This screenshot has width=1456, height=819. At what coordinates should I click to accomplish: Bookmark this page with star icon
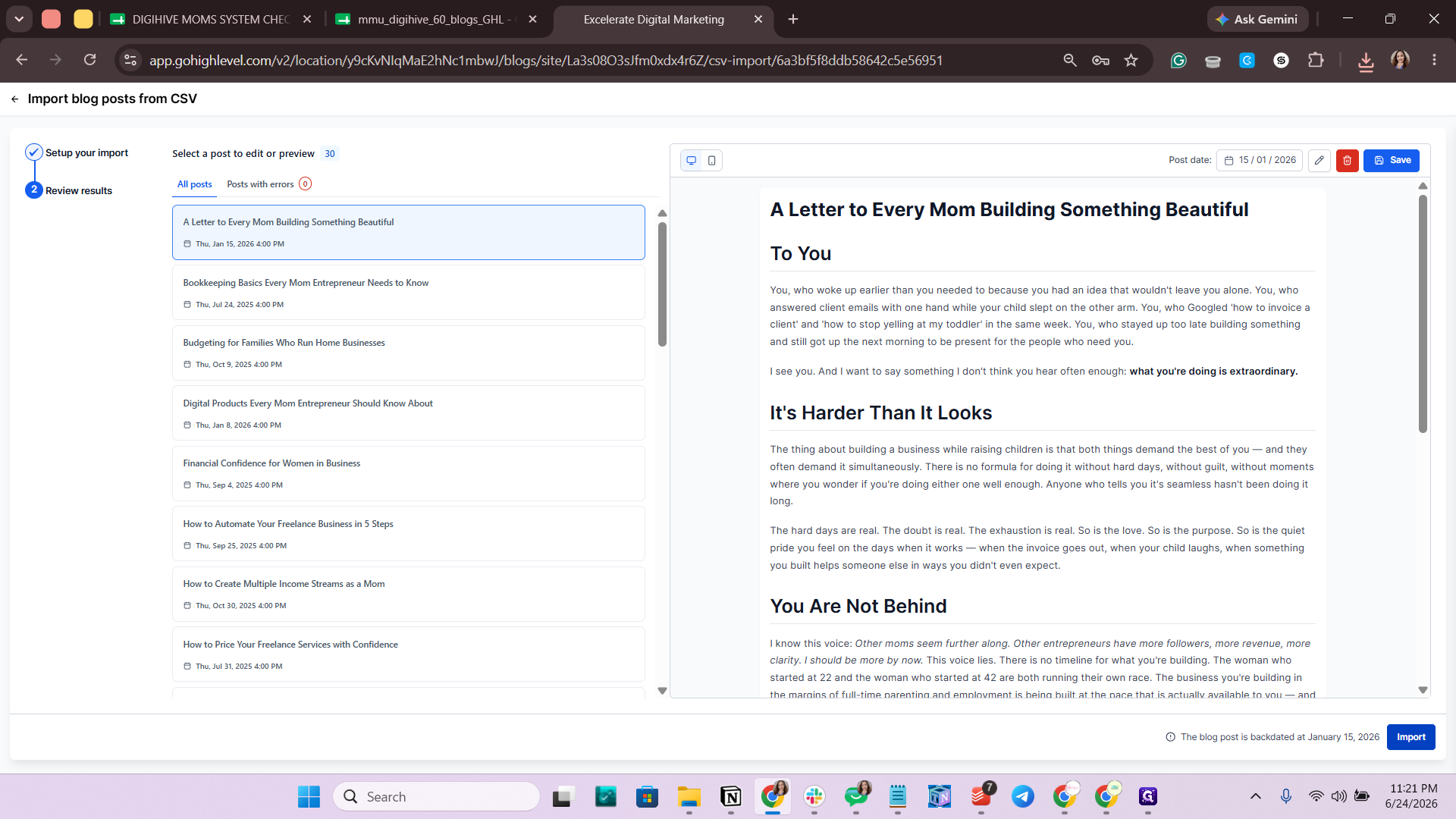(x=1131, y=60)
